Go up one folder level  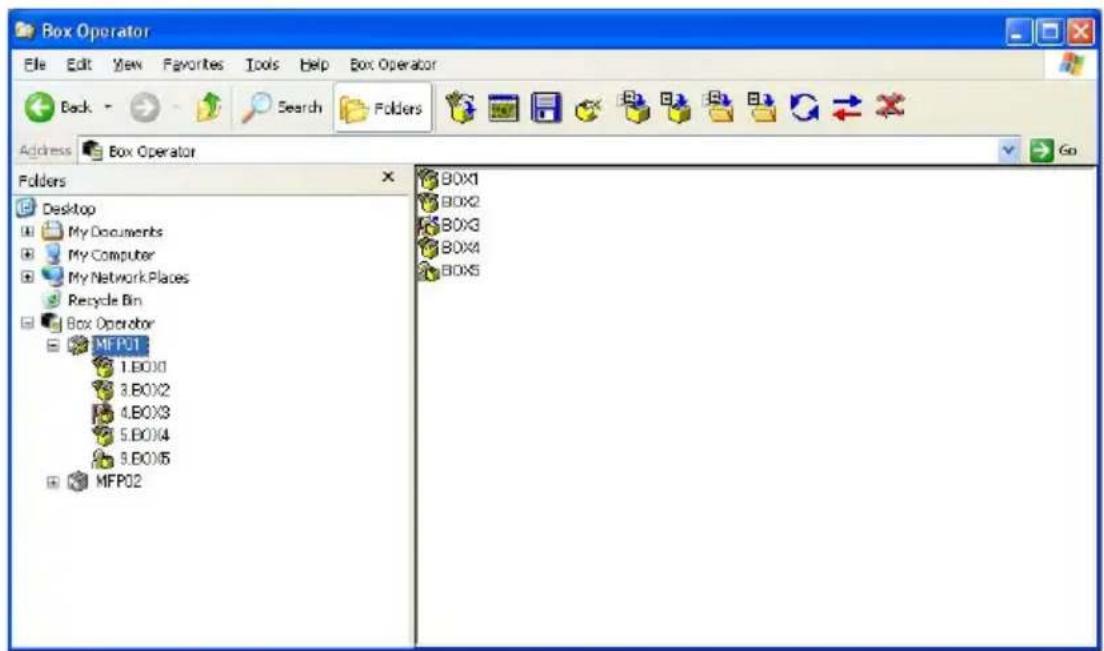(x=208, y=108)
